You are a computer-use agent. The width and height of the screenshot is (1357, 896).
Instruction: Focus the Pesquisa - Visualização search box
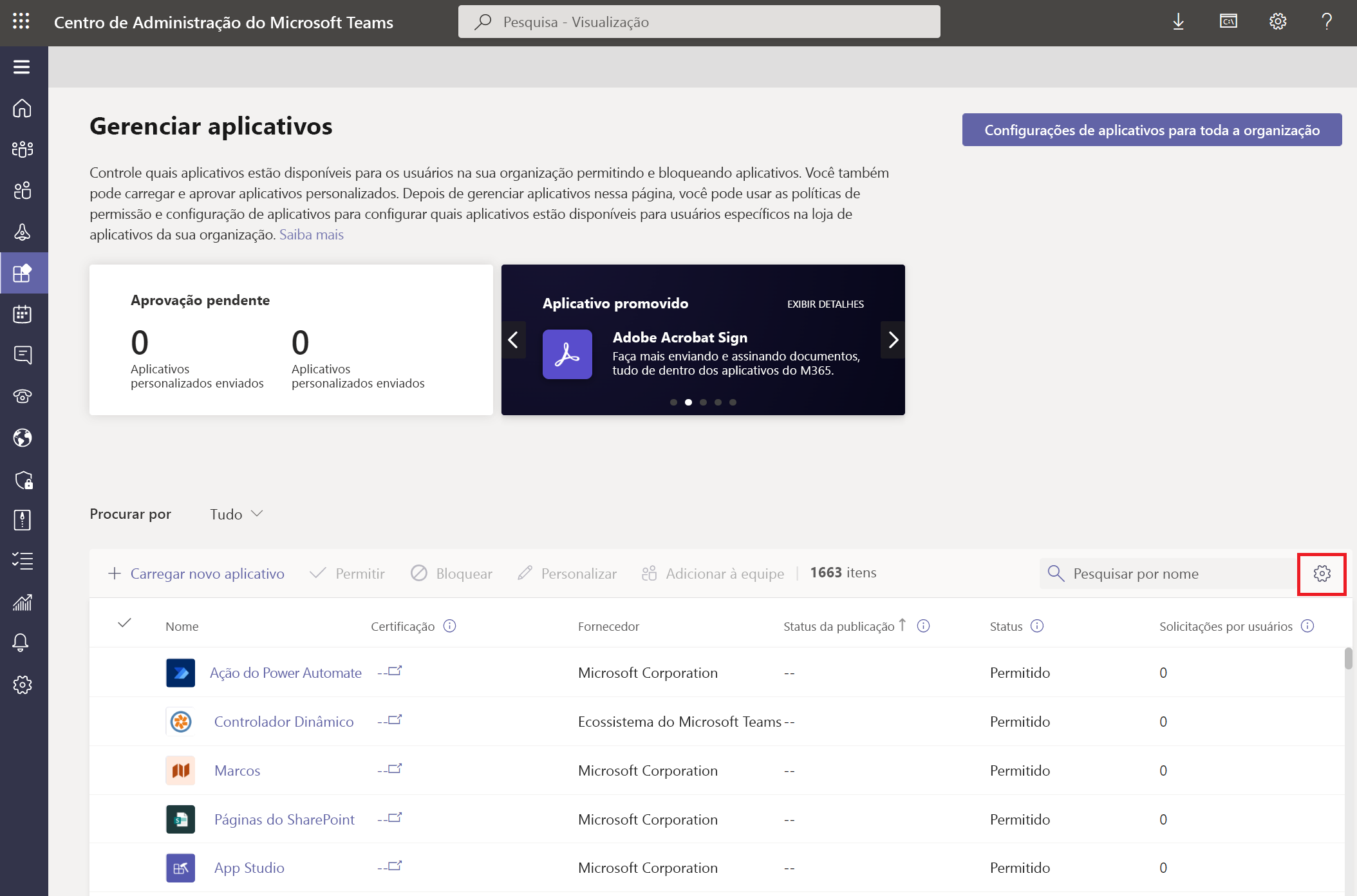click(699, 22)
